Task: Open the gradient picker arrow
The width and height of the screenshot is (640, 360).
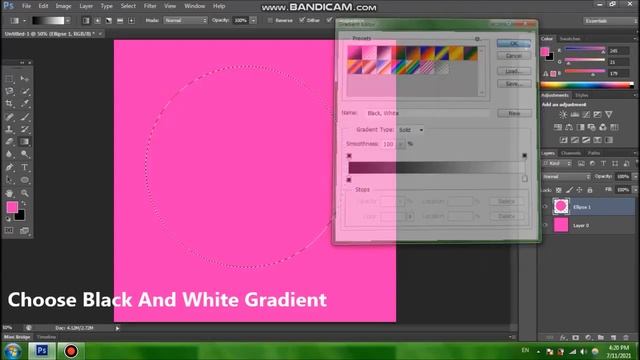Action: [68, 20]
